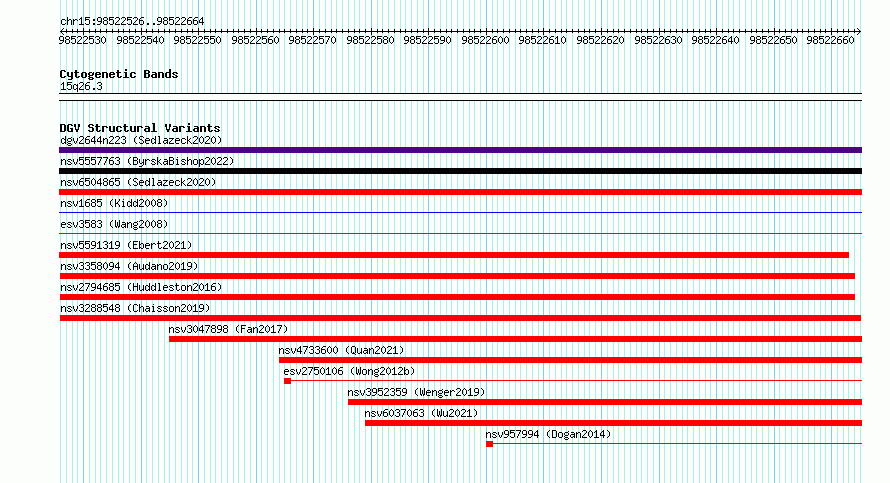Click ruler position 98522540

click(x=140, y=40)
